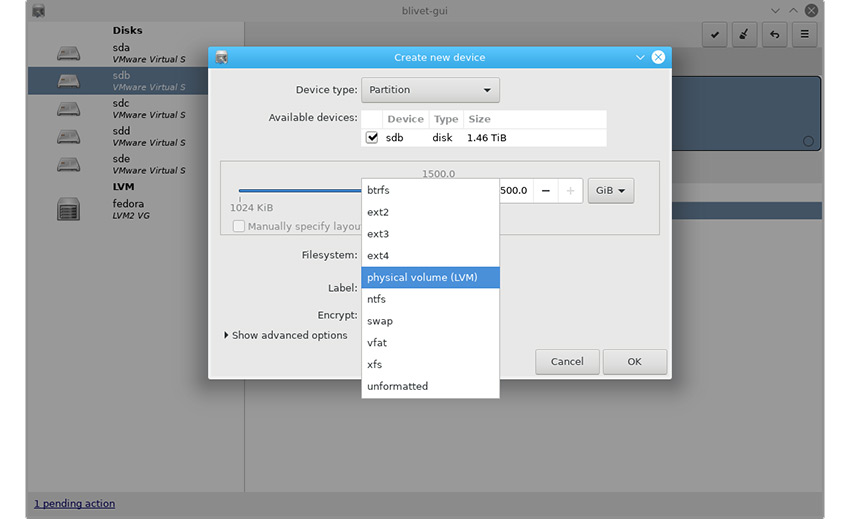
Task: Decrease size with the minus stepper button
Action: pyautogui.click(x=545, y=190)
